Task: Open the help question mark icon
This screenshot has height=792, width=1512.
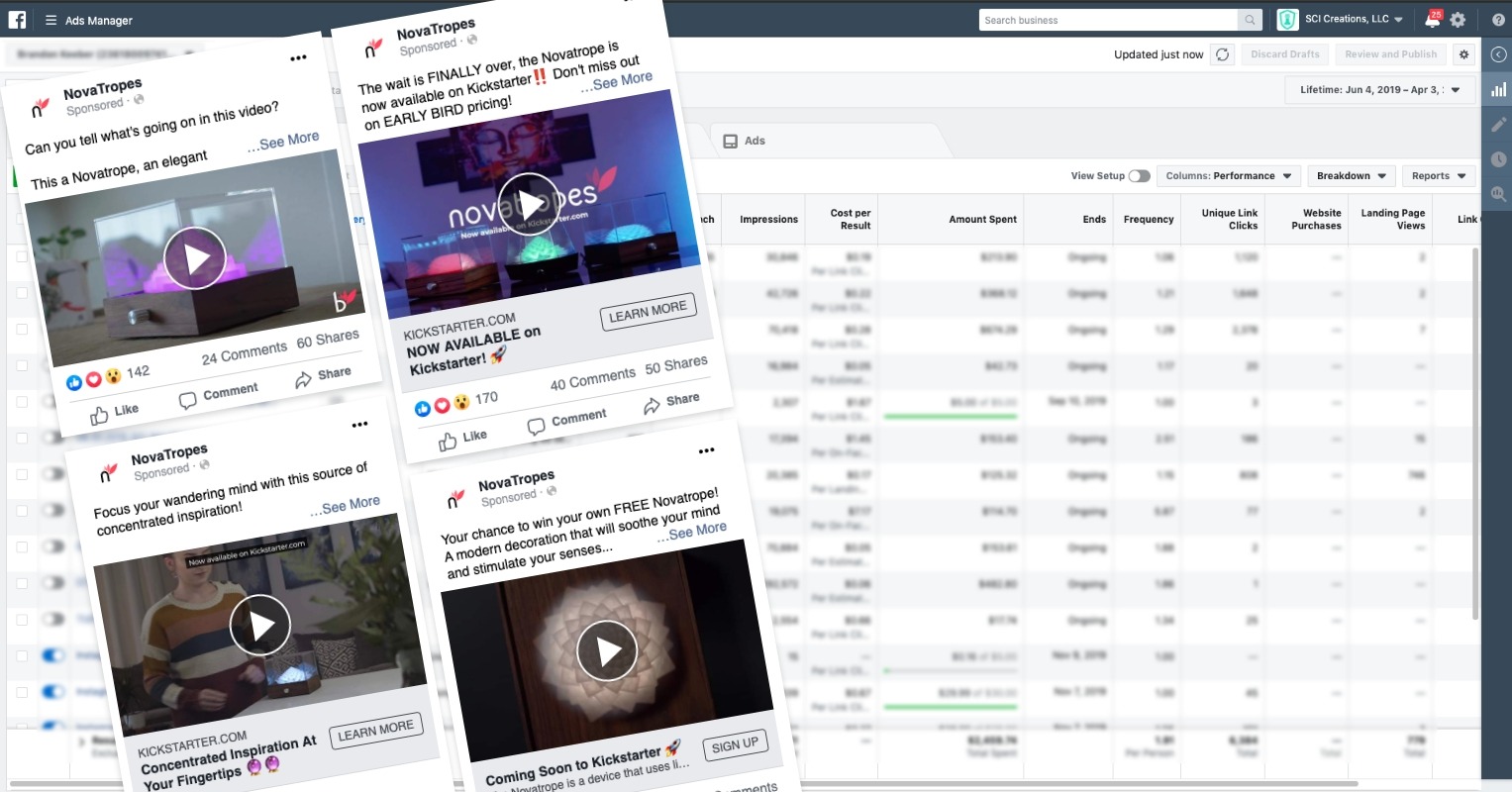Action: tap(1498, 20)
